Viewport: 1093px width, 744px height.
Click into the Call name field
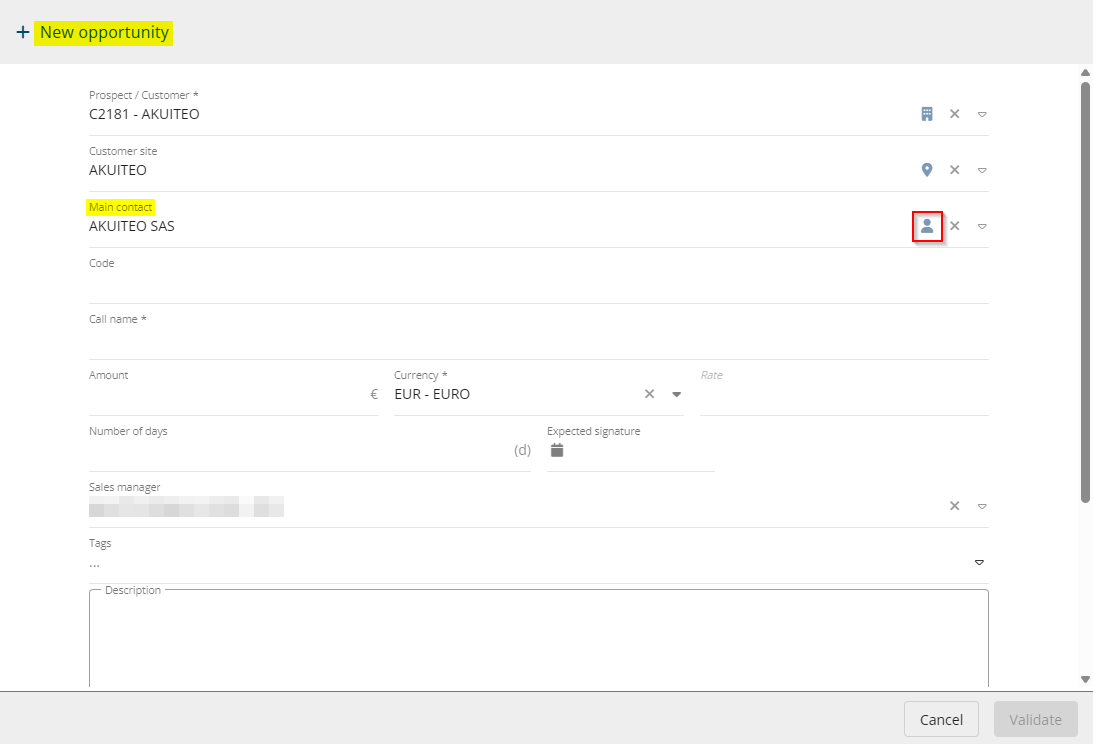tap(538, 340)
